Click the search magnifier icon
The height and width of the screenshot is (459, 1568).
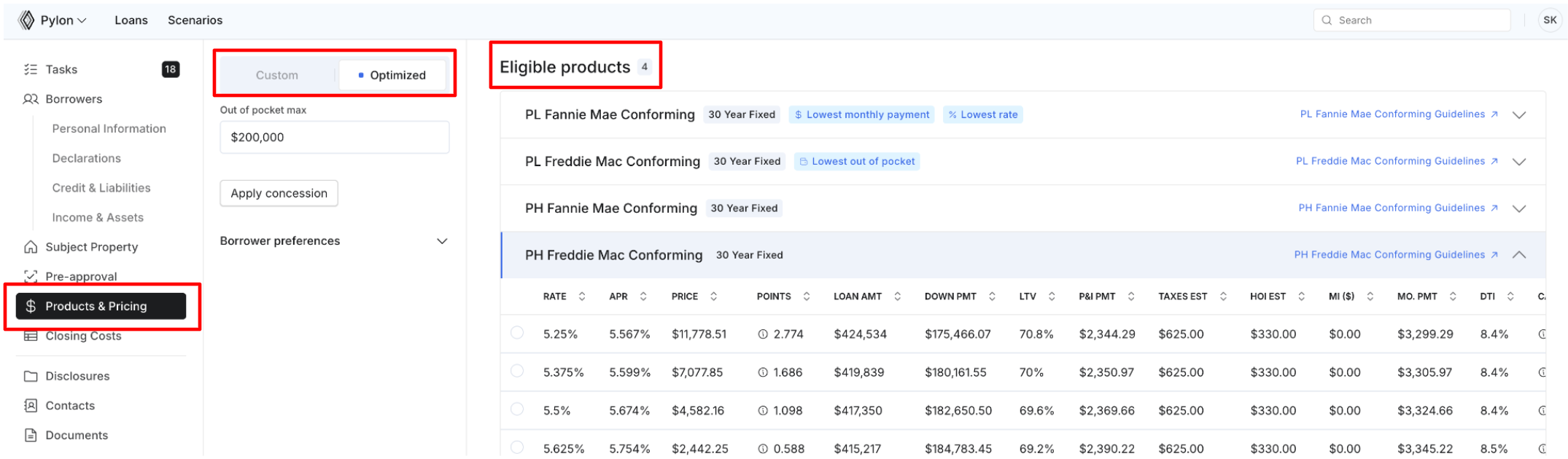coord(1327,20)
